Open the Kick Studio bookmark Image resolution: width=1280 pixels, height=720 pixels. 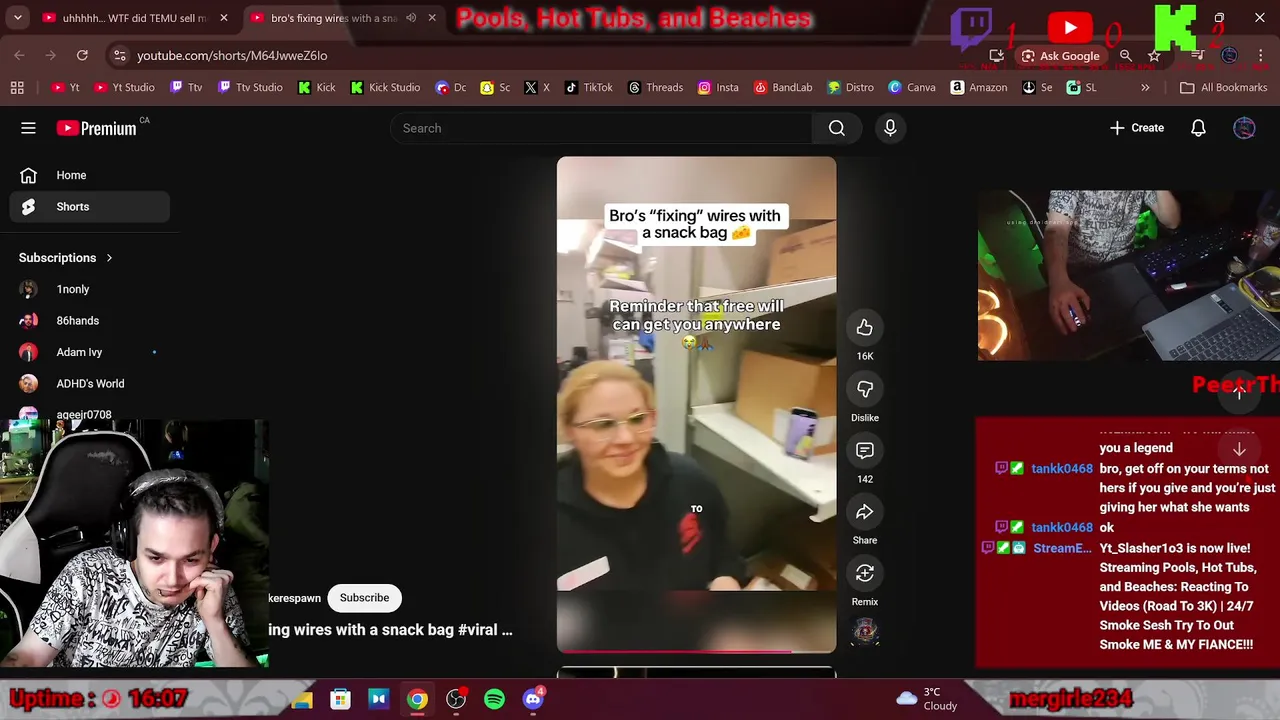tap(385, 88)
